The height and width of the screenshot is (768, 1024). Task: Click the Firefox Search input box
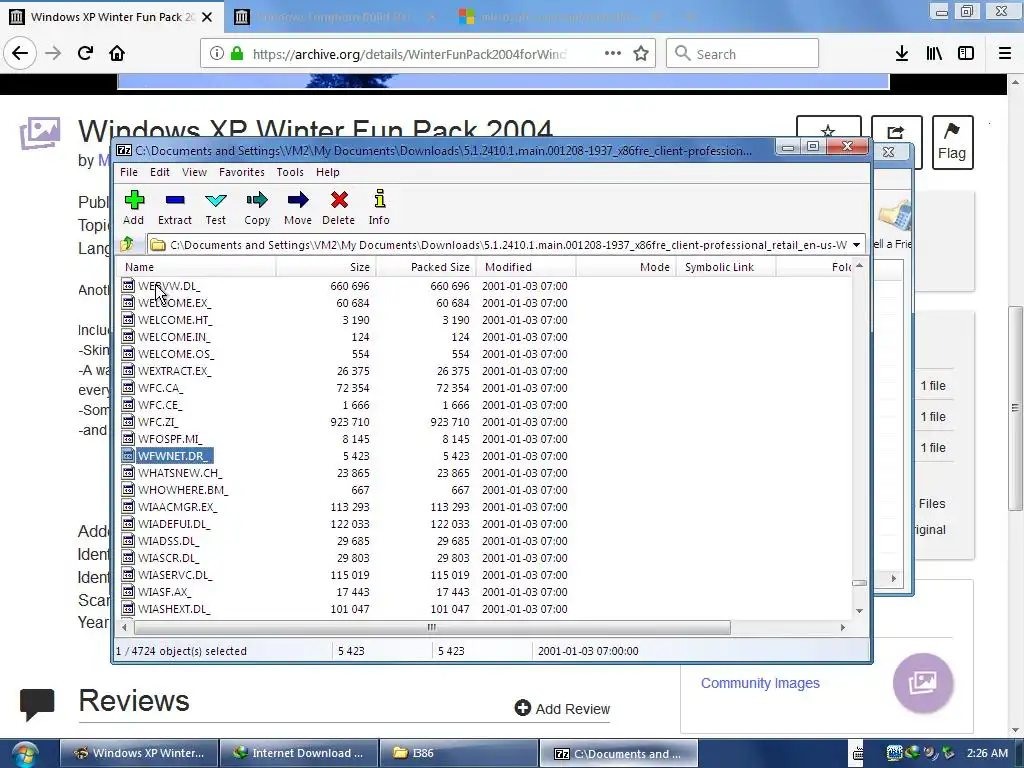point(743,54)
